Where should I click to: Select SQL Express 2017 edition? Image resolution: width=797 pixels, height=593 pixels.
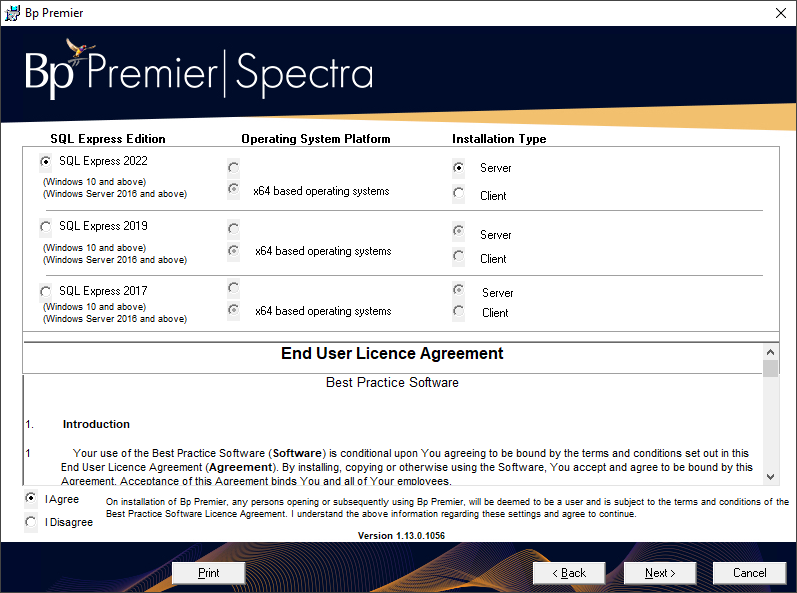(x=46, y=291)
